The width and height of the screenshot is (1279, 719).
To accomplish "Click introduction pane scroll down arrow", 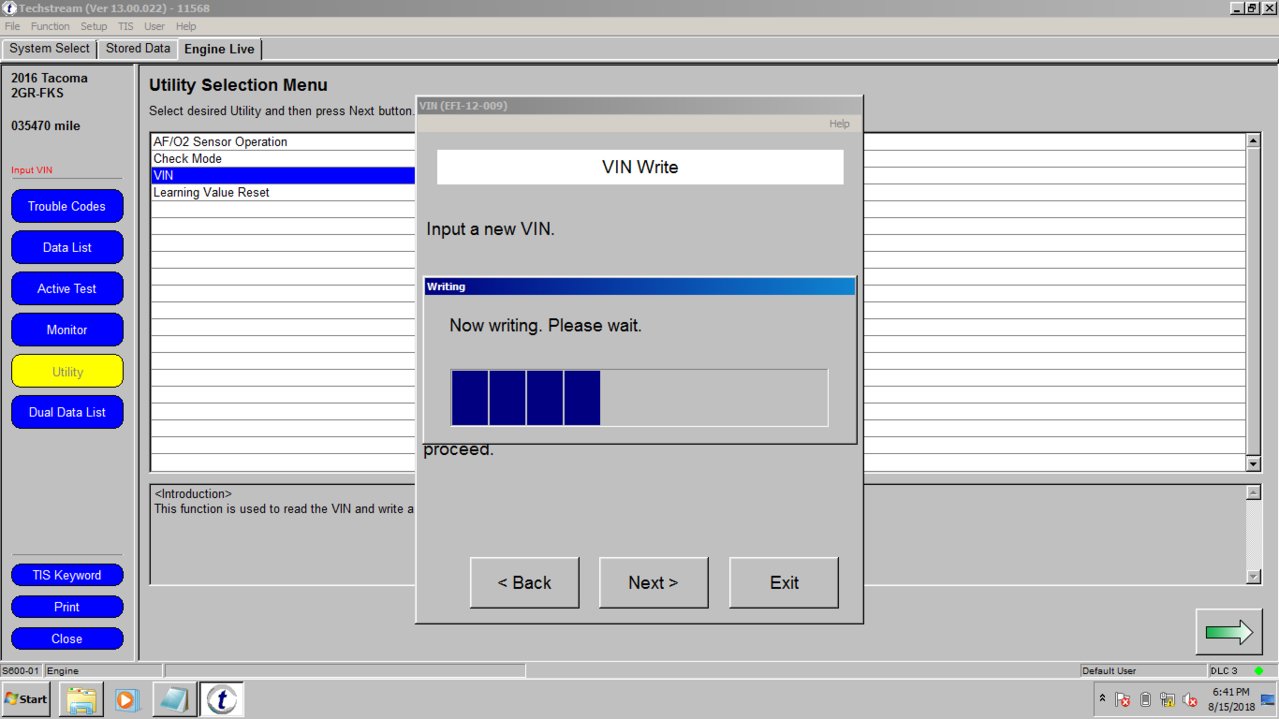I will click(1254, 577).
